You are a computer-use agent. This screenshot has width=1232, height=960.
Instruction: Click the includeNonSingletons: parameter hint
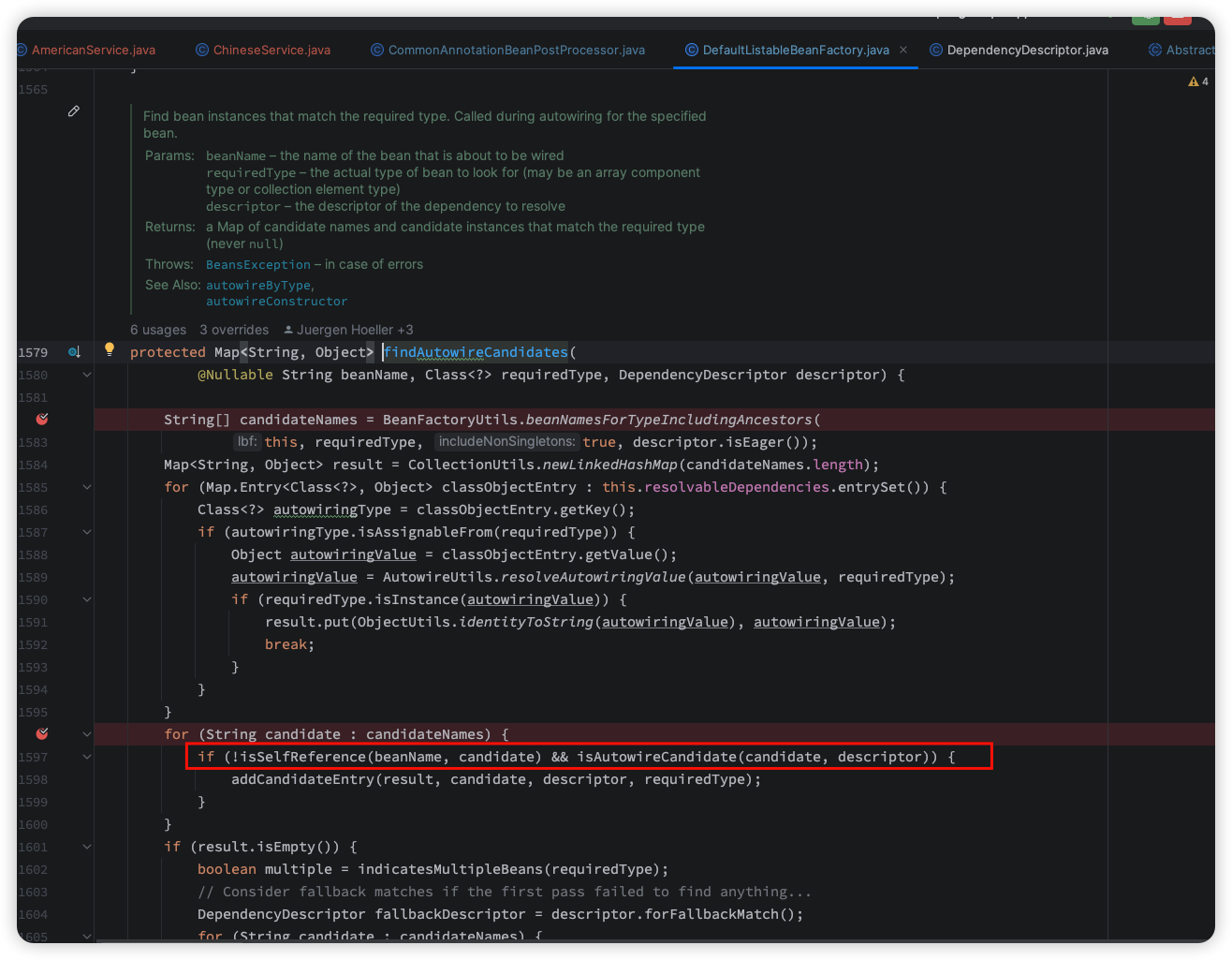(506, 441)
